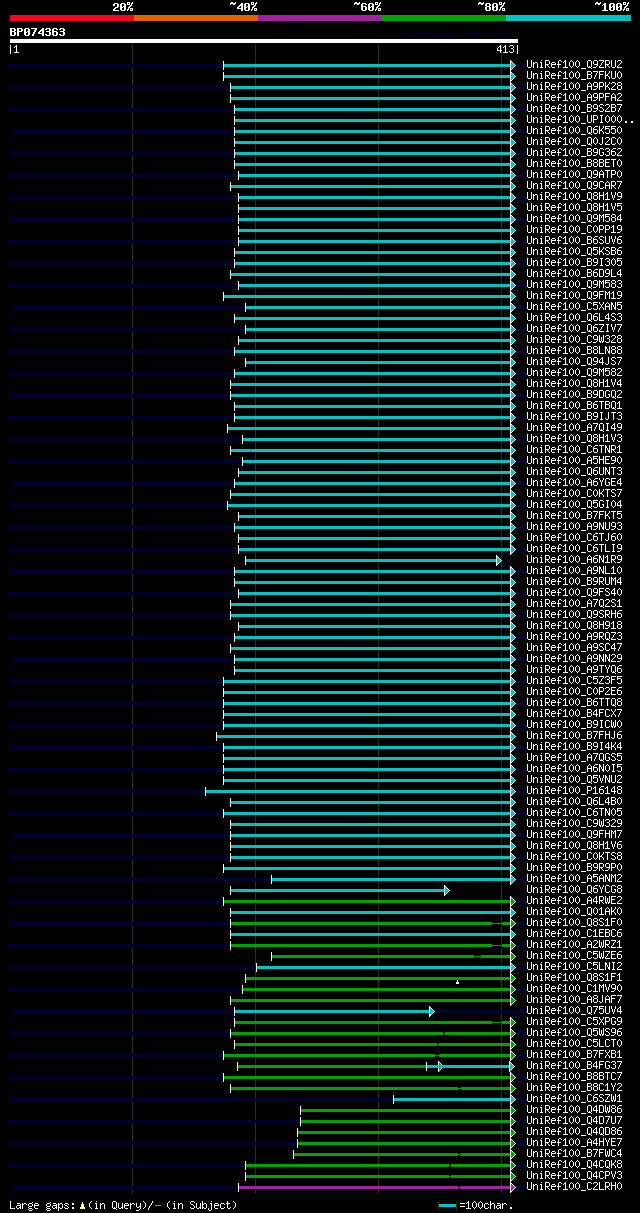This screenshot has width=640, height=1213.
Task: Open hit UniRef100_C2LRH0
Action: (x=574, y=1186)
